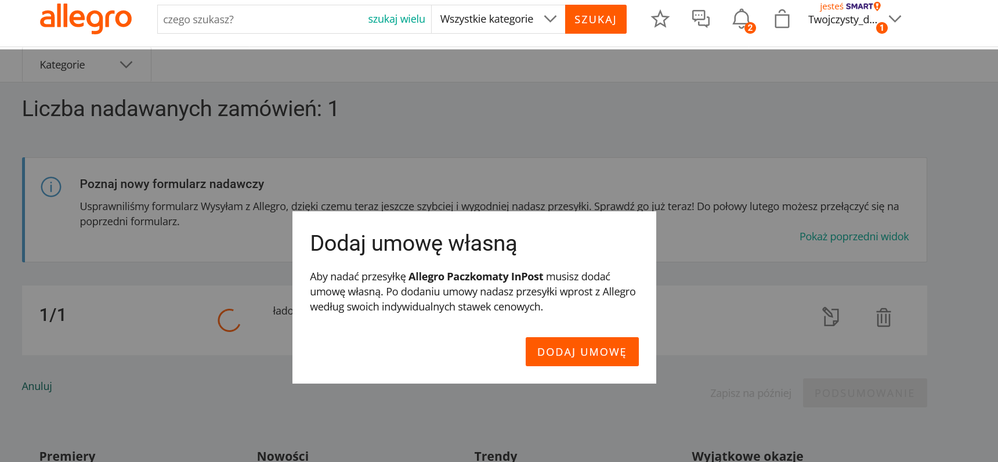This screenshot has height=462, width=998.
Task: Open the shopping bag cart icon
Action: coord(782,19)
